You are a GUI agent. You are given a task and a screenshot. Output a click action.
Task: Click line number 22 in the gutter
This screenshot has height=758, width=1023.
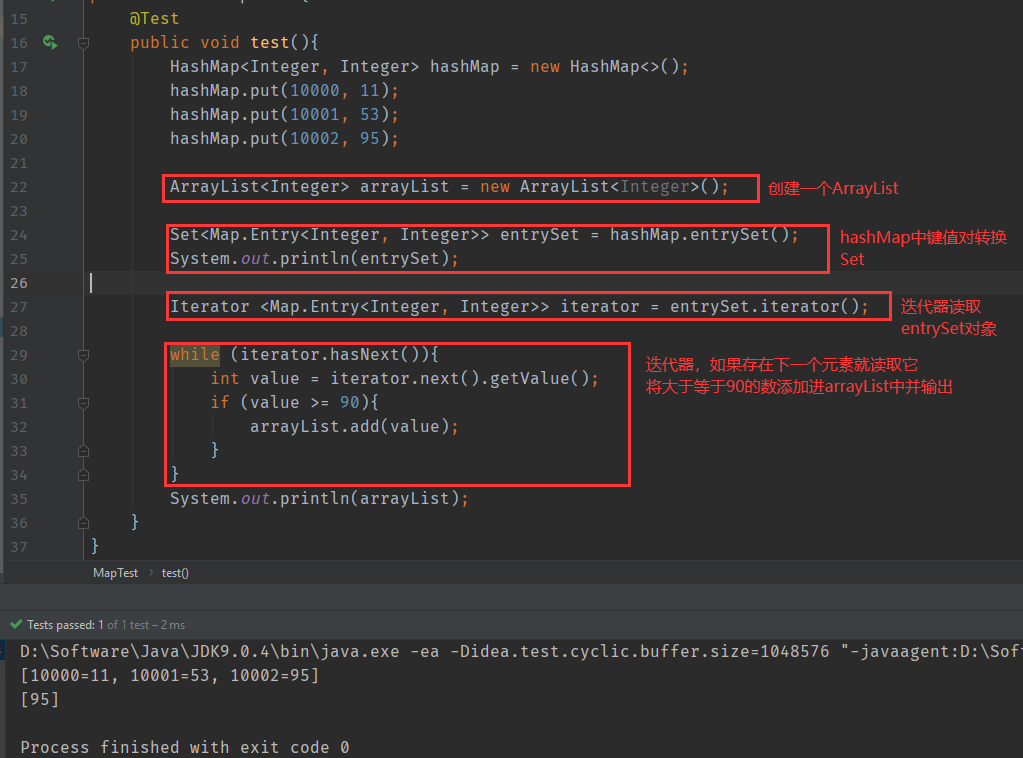(x=19, y=187)
